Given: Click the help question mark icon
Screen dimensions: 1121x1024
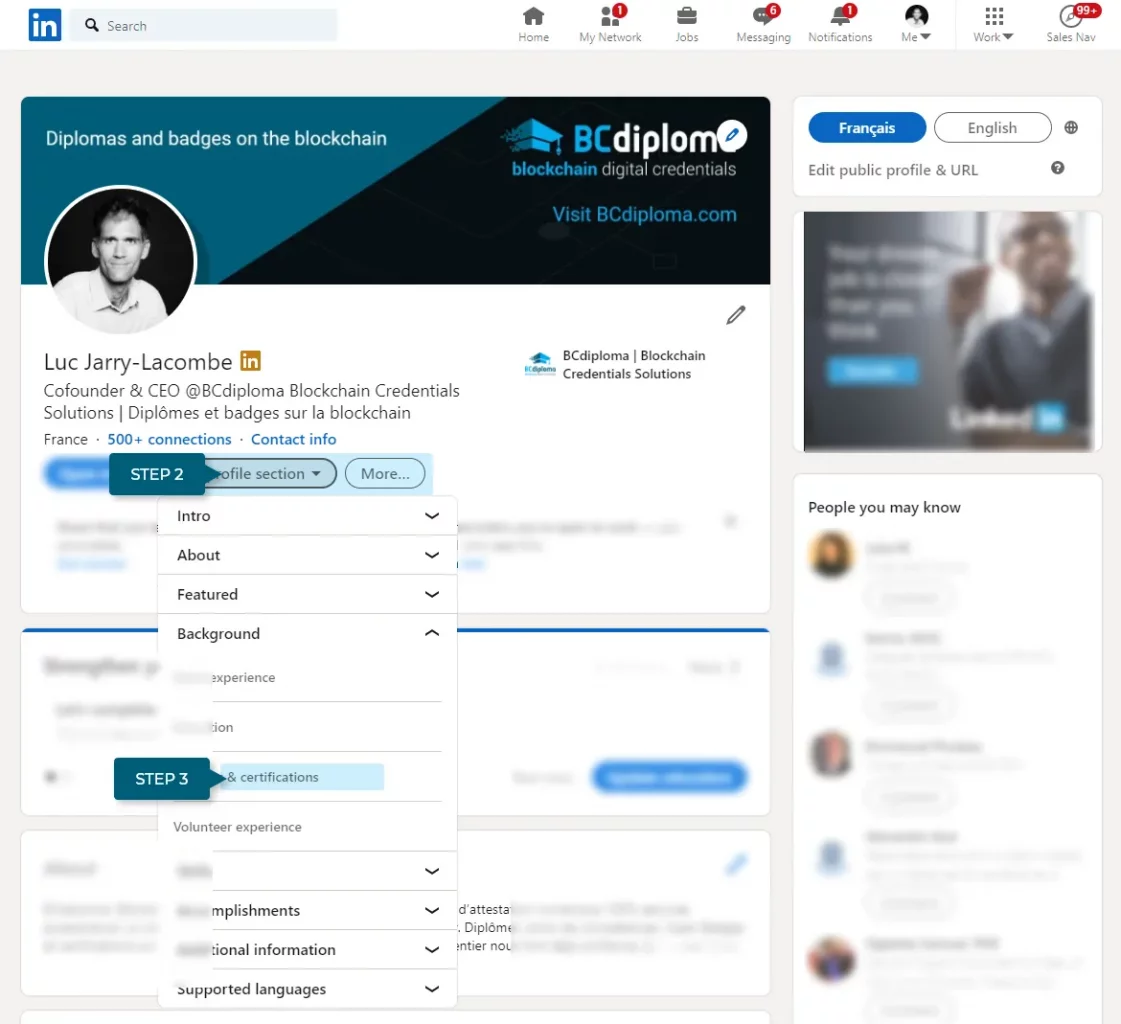Looking at the screenshot, I should (1057, 168).
